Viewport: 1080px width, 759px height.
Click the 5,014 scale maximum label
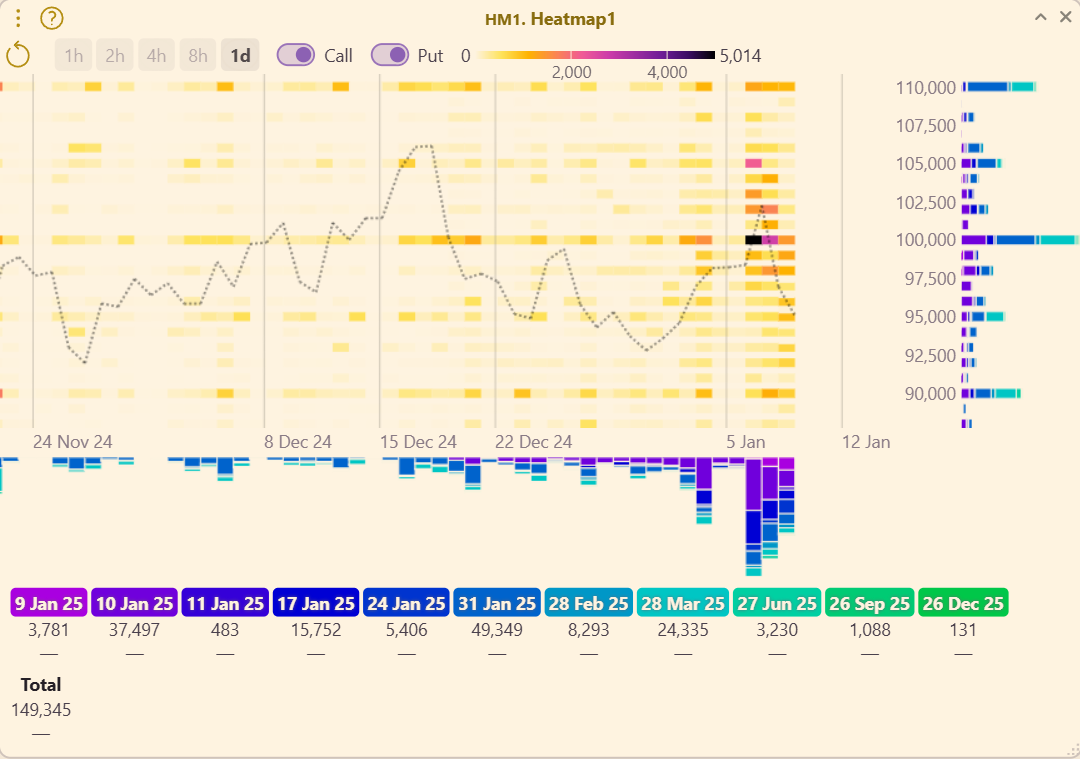click(740, 55)
